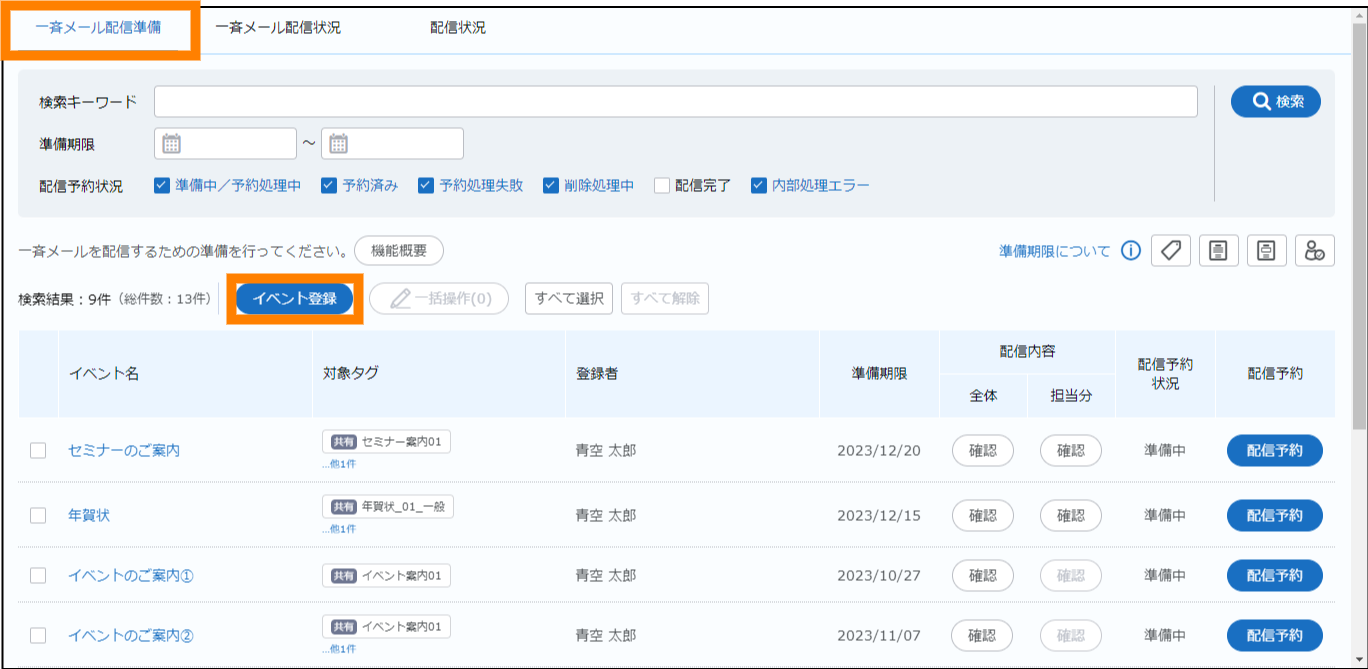Open the start date calendar for 準備期限
The width and height of the screenshot is (1368, 669).
pyautogui.click(x=172, y=144)
